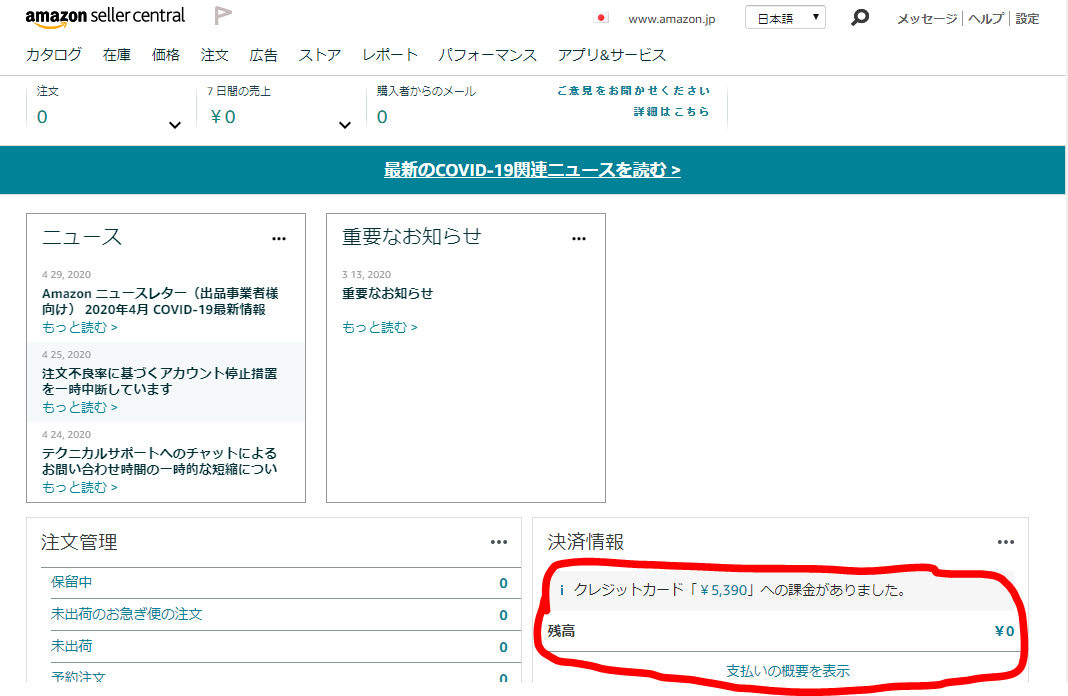The image size is (1068, 696).
Task: Open the カタログ menu
Action: coord(54,55)
